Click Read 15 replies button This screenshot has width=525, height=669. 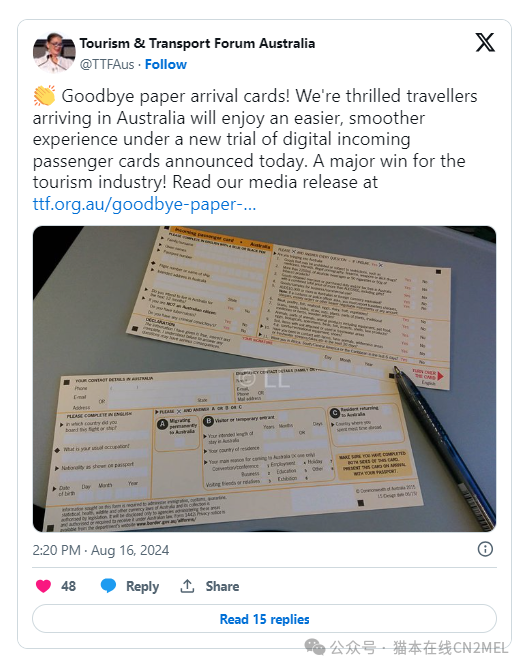264,619
